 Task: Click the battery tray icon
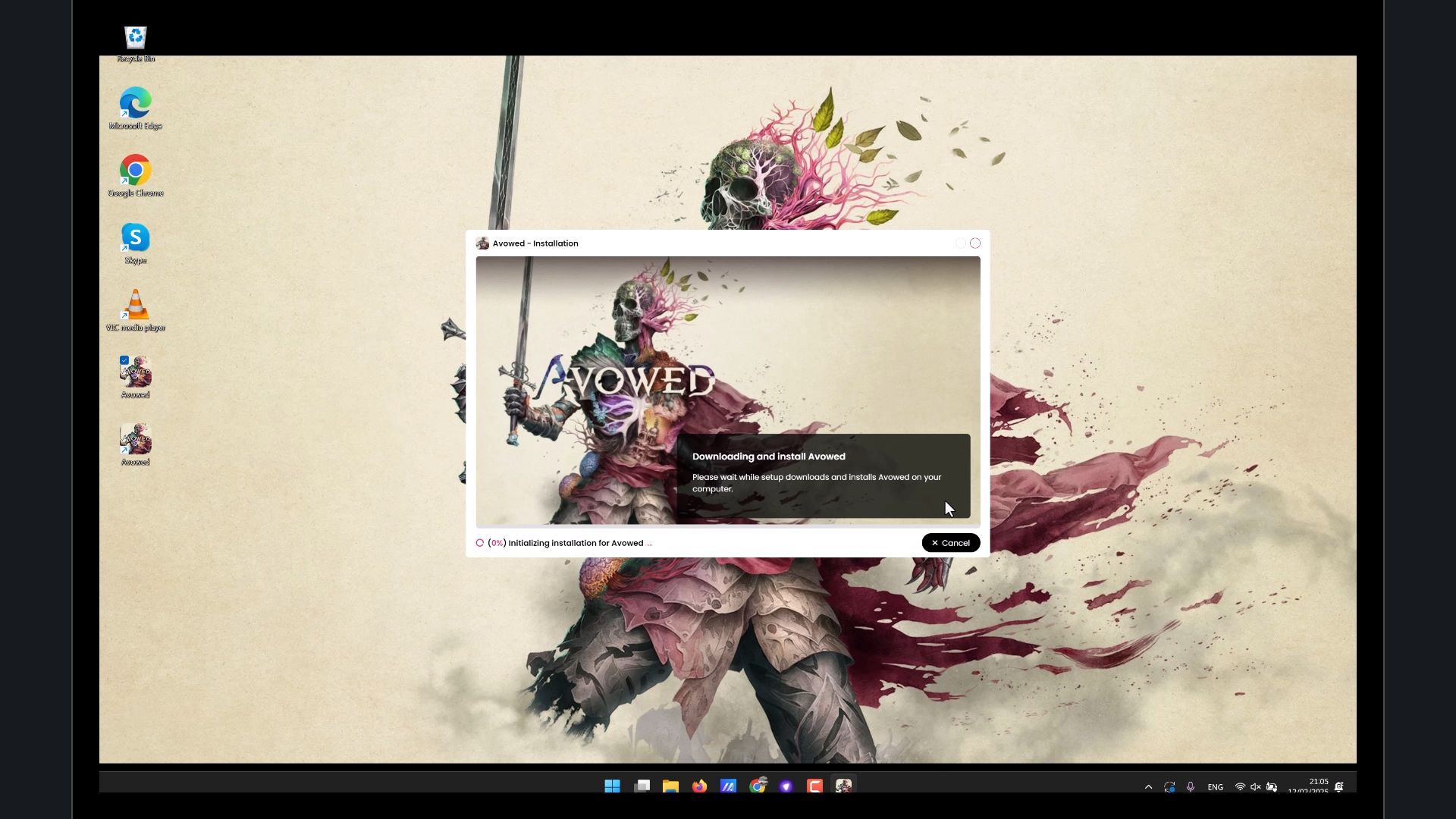pyautogui.click(x=1272, y=787)
